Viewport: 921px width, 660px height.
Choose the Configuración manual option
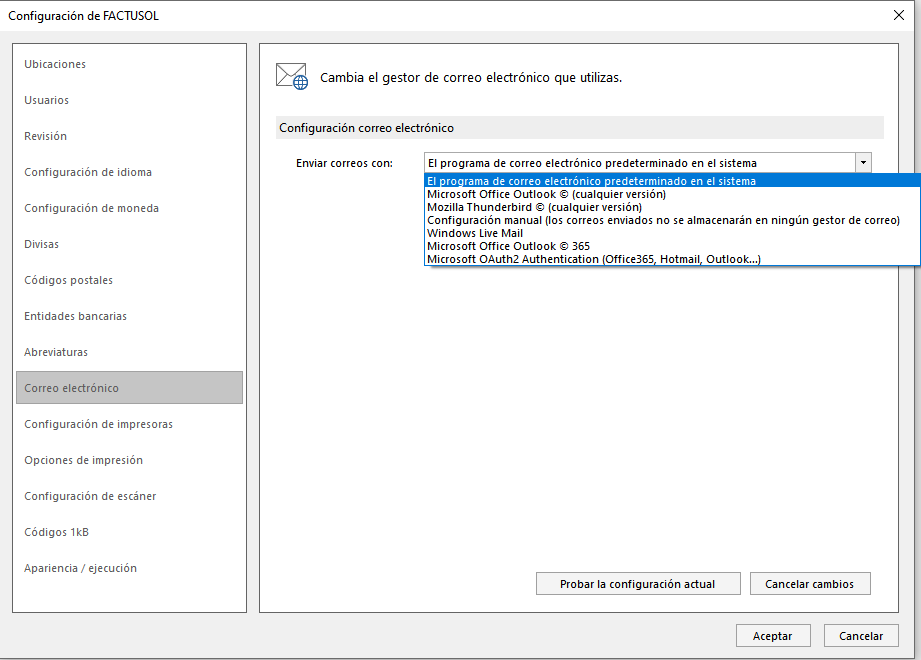(x=672, y=220)
